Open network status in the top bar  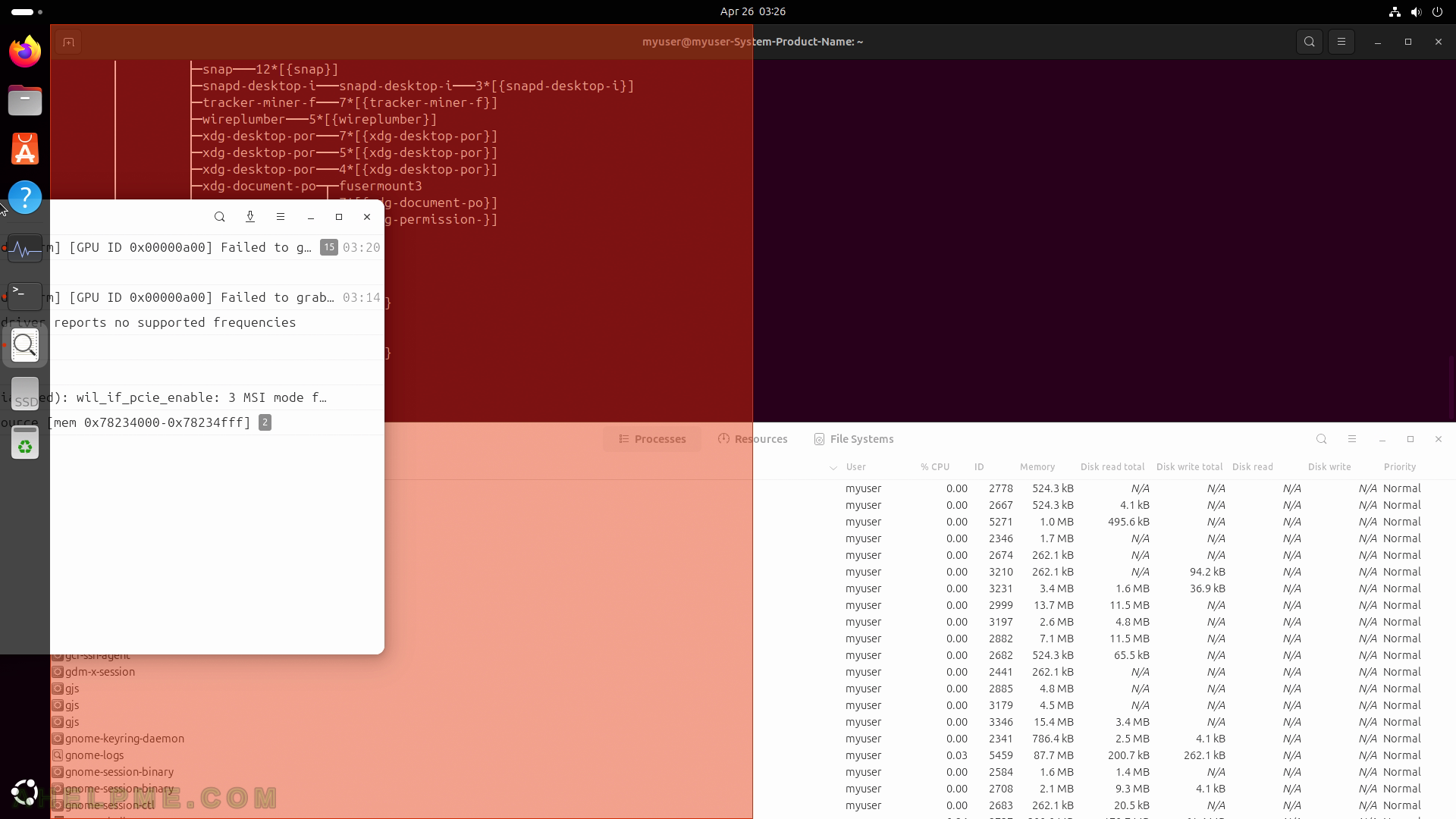tap(1395, 11)
